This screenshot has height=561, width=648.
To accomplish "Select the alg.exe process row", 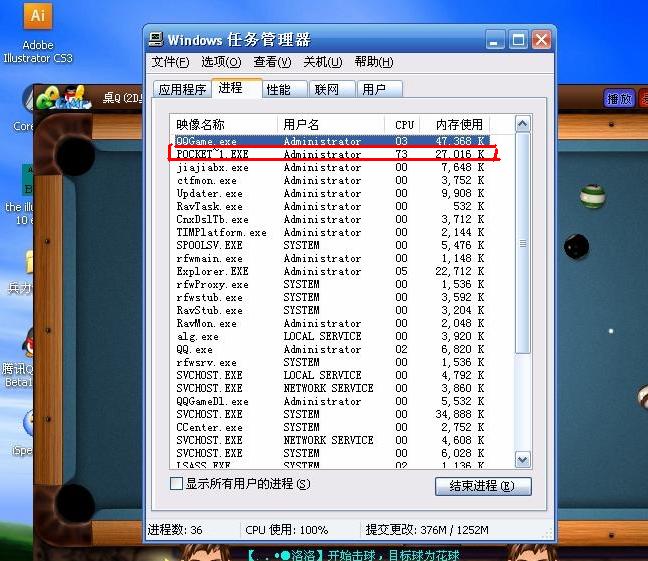I will (330, 336).
